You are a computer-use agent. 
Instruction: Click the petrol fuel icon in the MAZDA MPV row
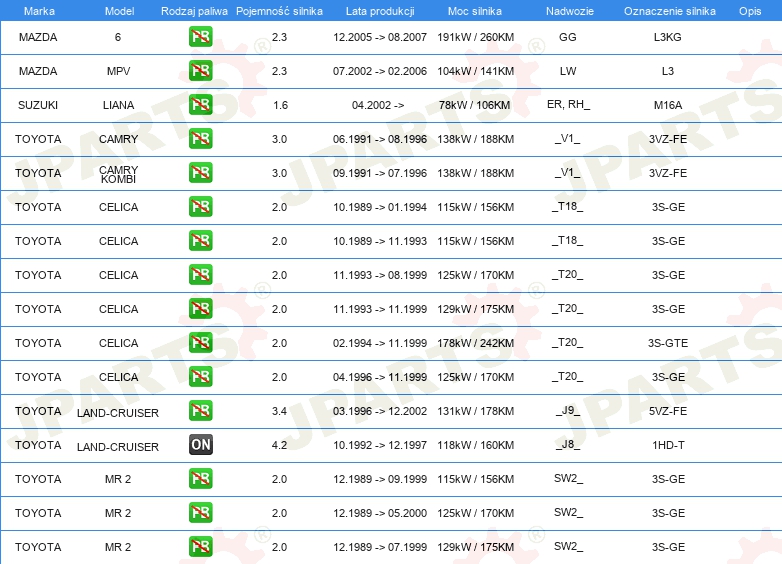pyautogui.click(x=200, y=71)
